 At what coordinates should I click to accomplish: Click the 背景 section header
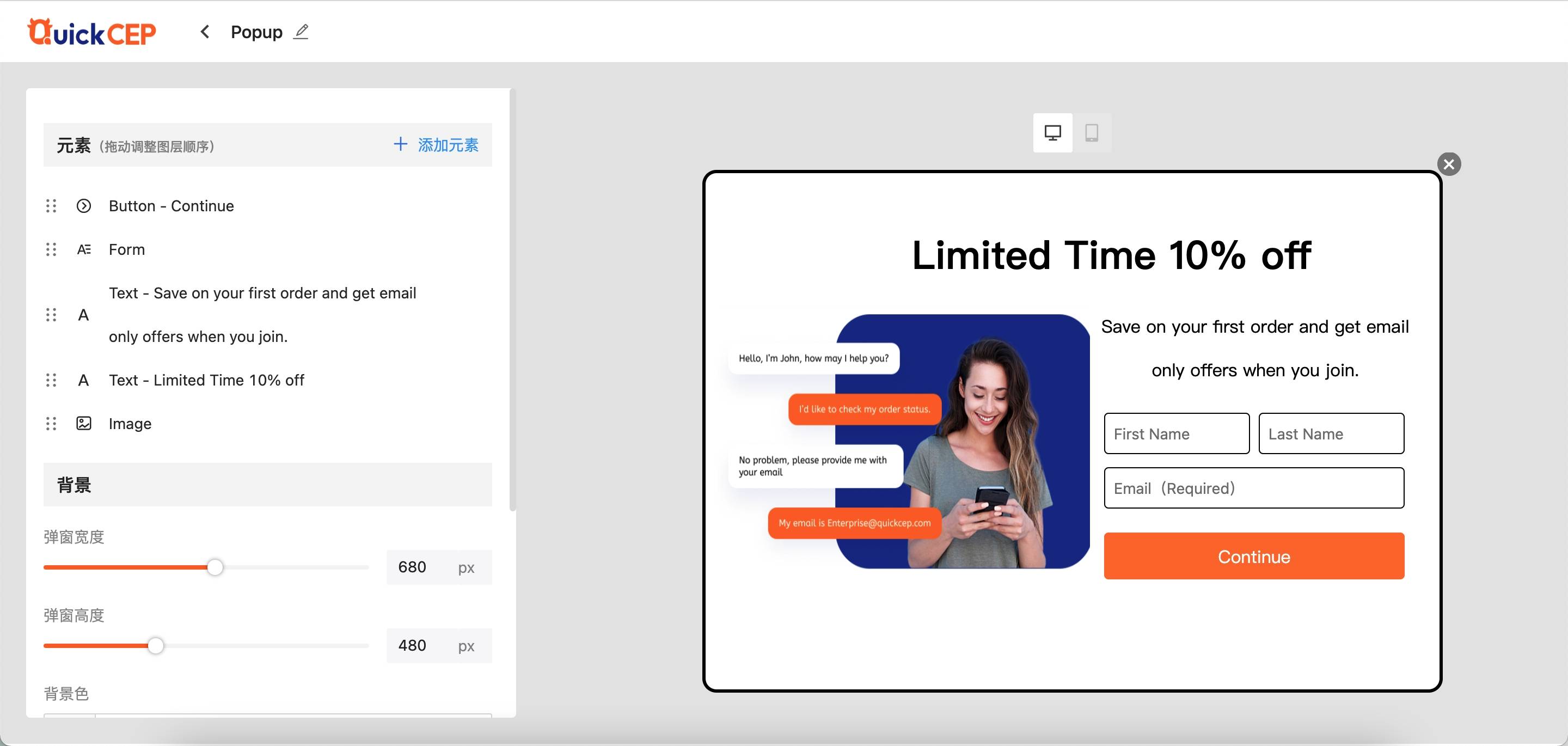(268, 485)
